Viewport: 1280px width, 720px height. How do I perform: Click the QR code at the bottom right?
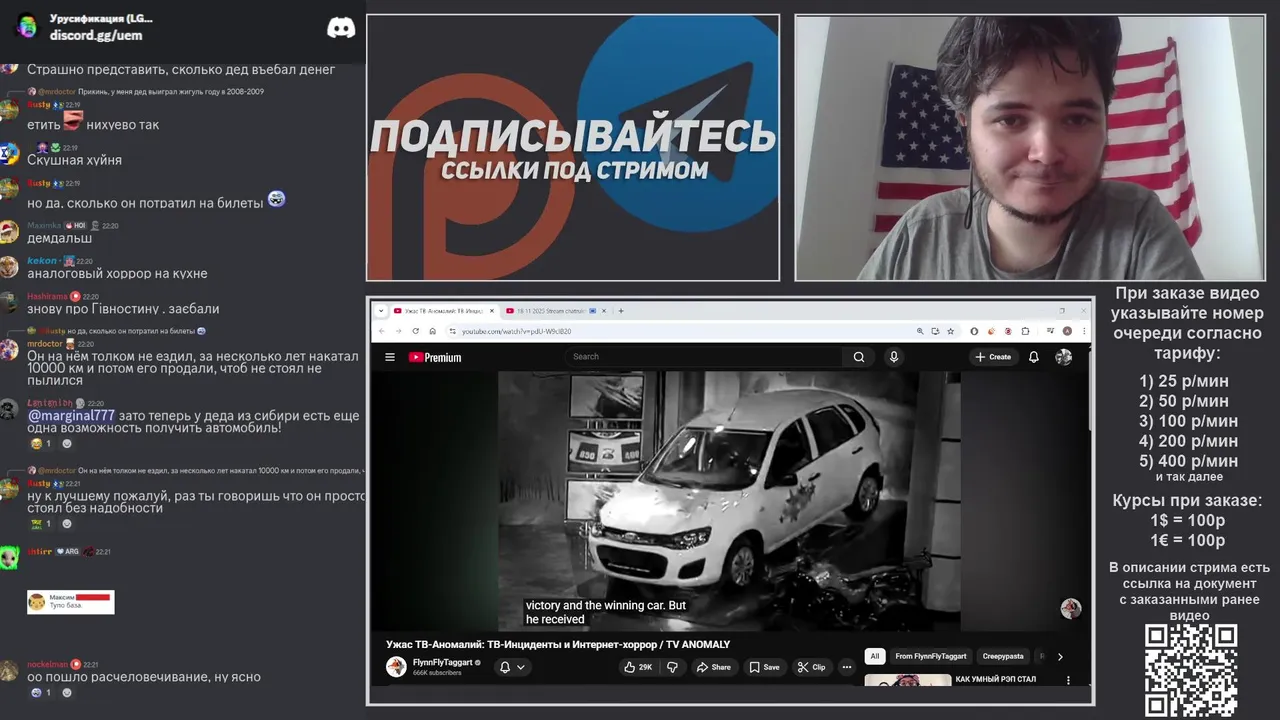1191,671
